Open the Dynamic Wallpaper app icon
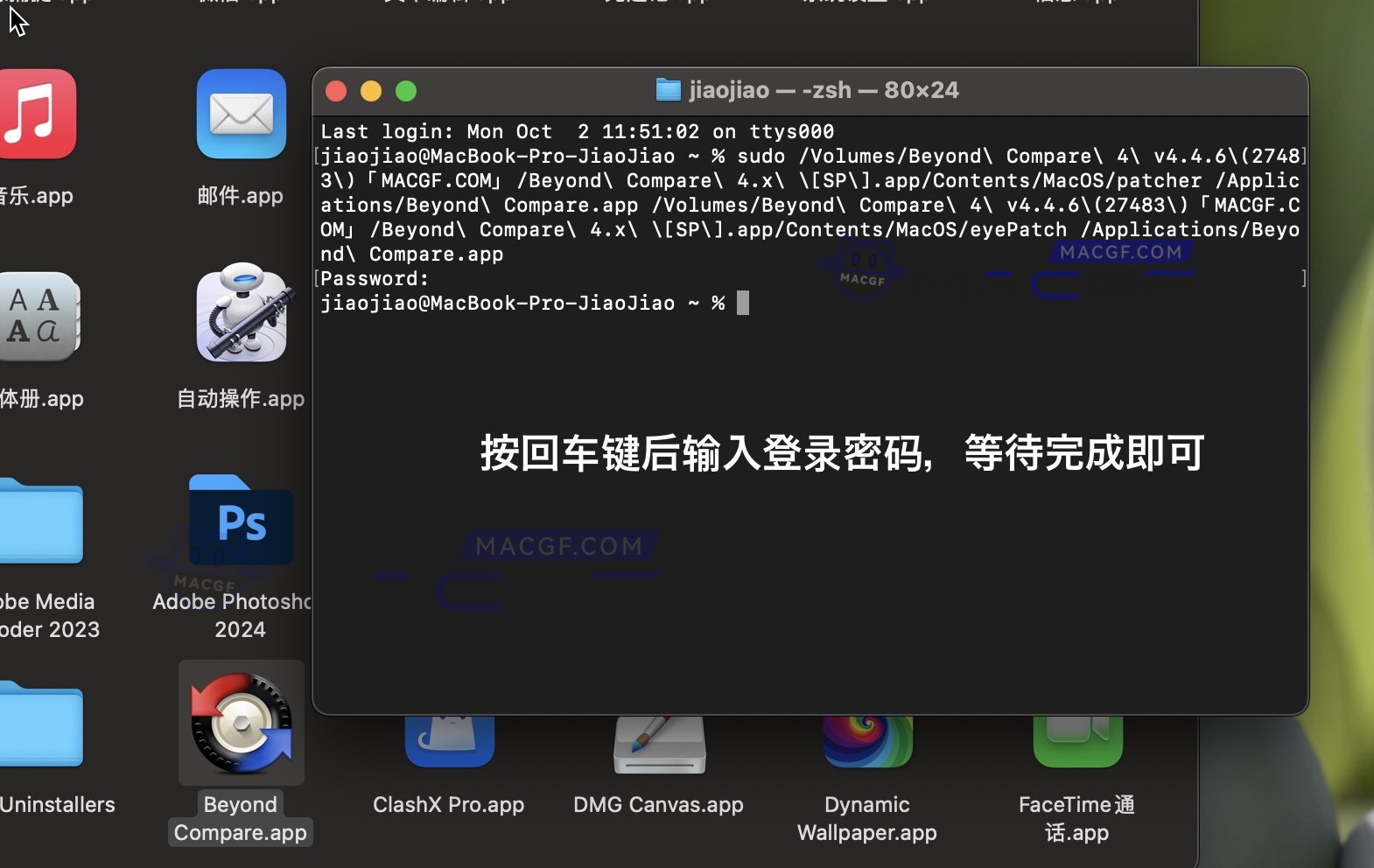Image resolution: width=1374 pixels, height=868 pixels. click(x=867, y=740)
